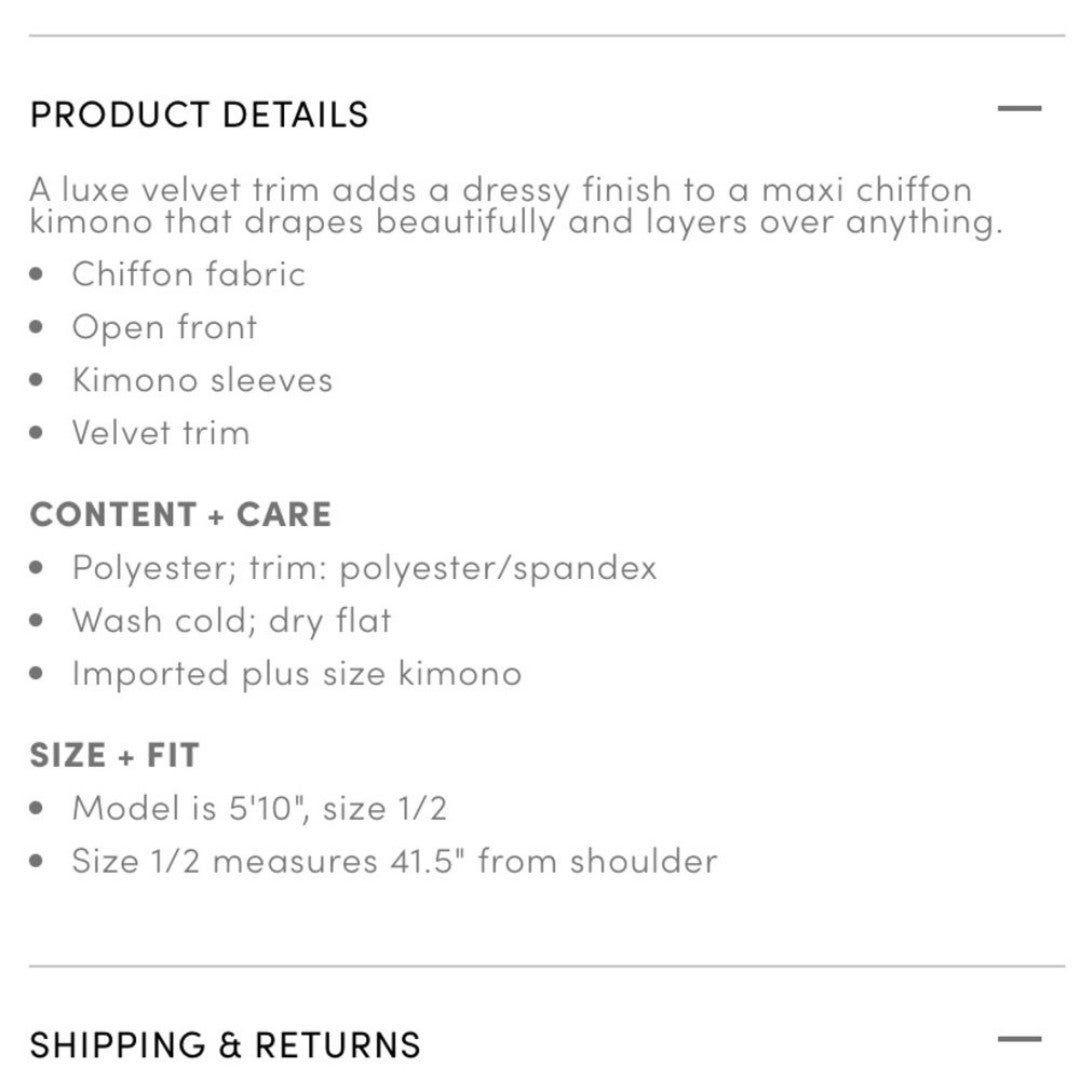
Task: Click the product description paragraph first line
Action: [x=501, y=190]
